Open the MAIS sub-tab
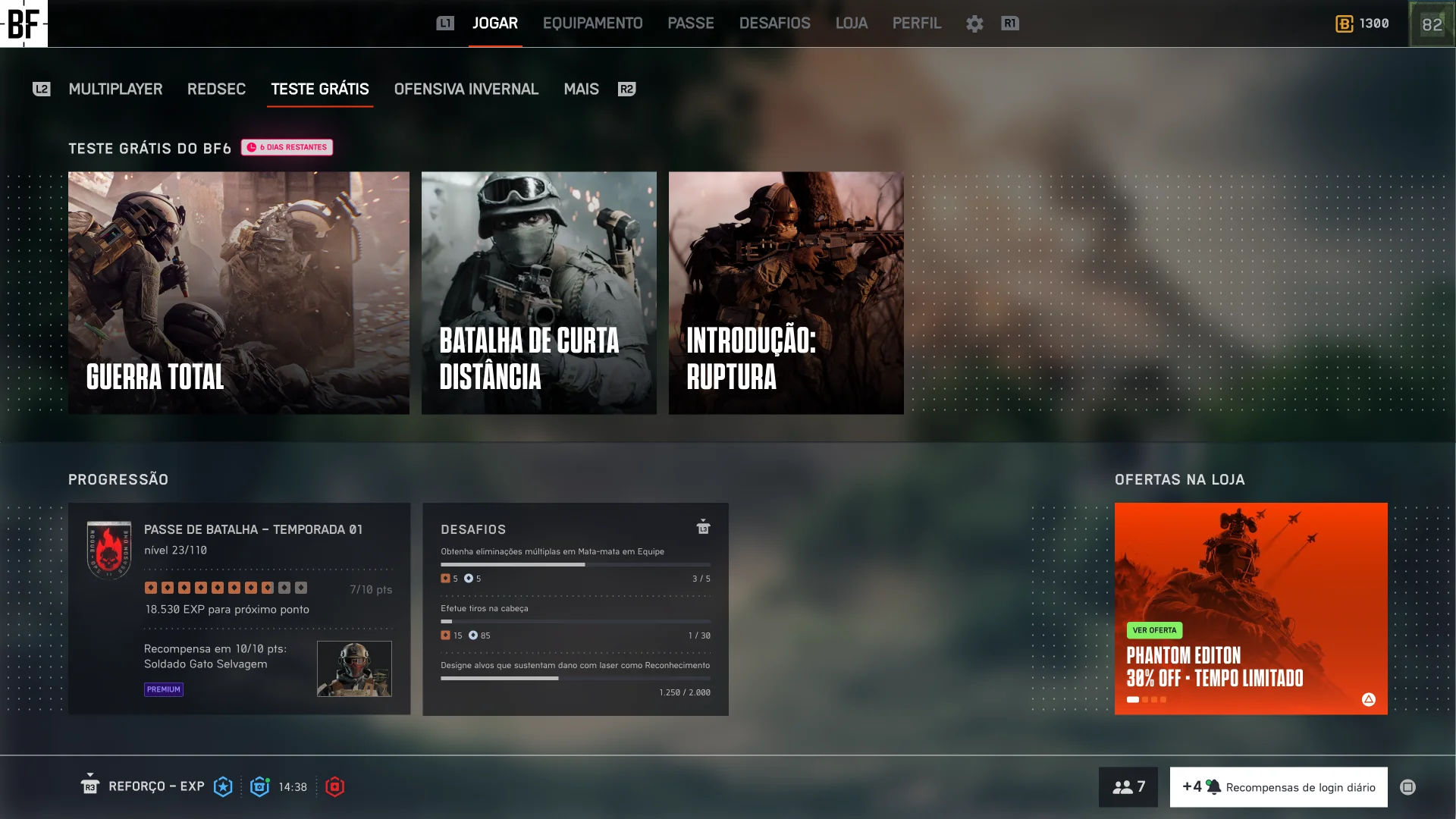 tap(581, 89)
